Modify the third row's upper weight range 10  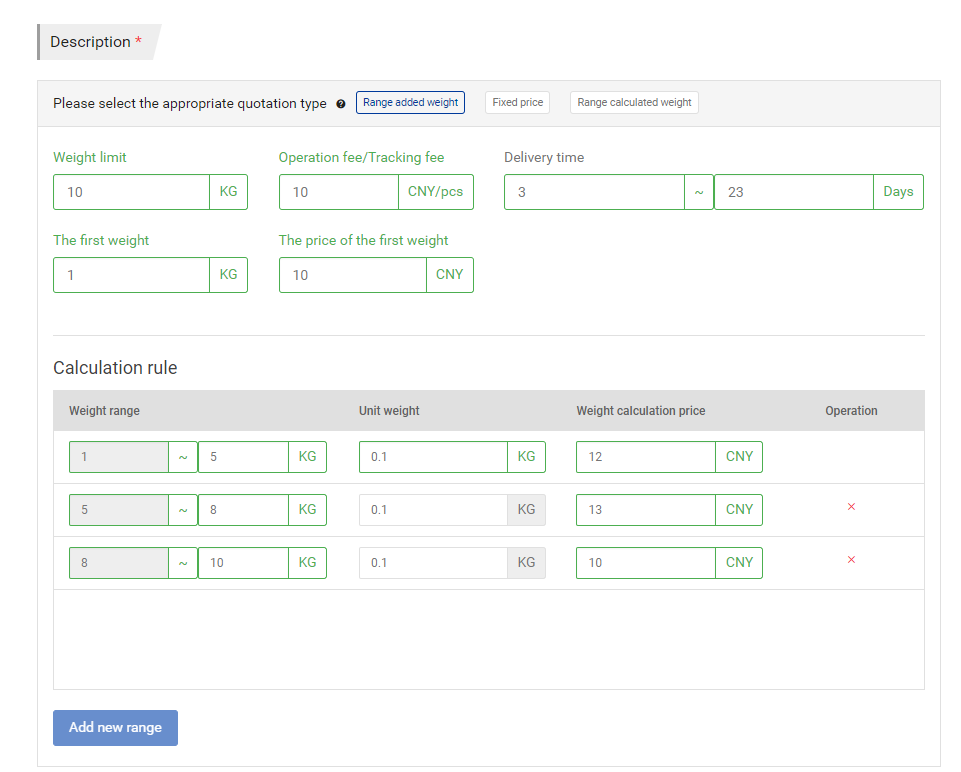click(x=243, y=563)
